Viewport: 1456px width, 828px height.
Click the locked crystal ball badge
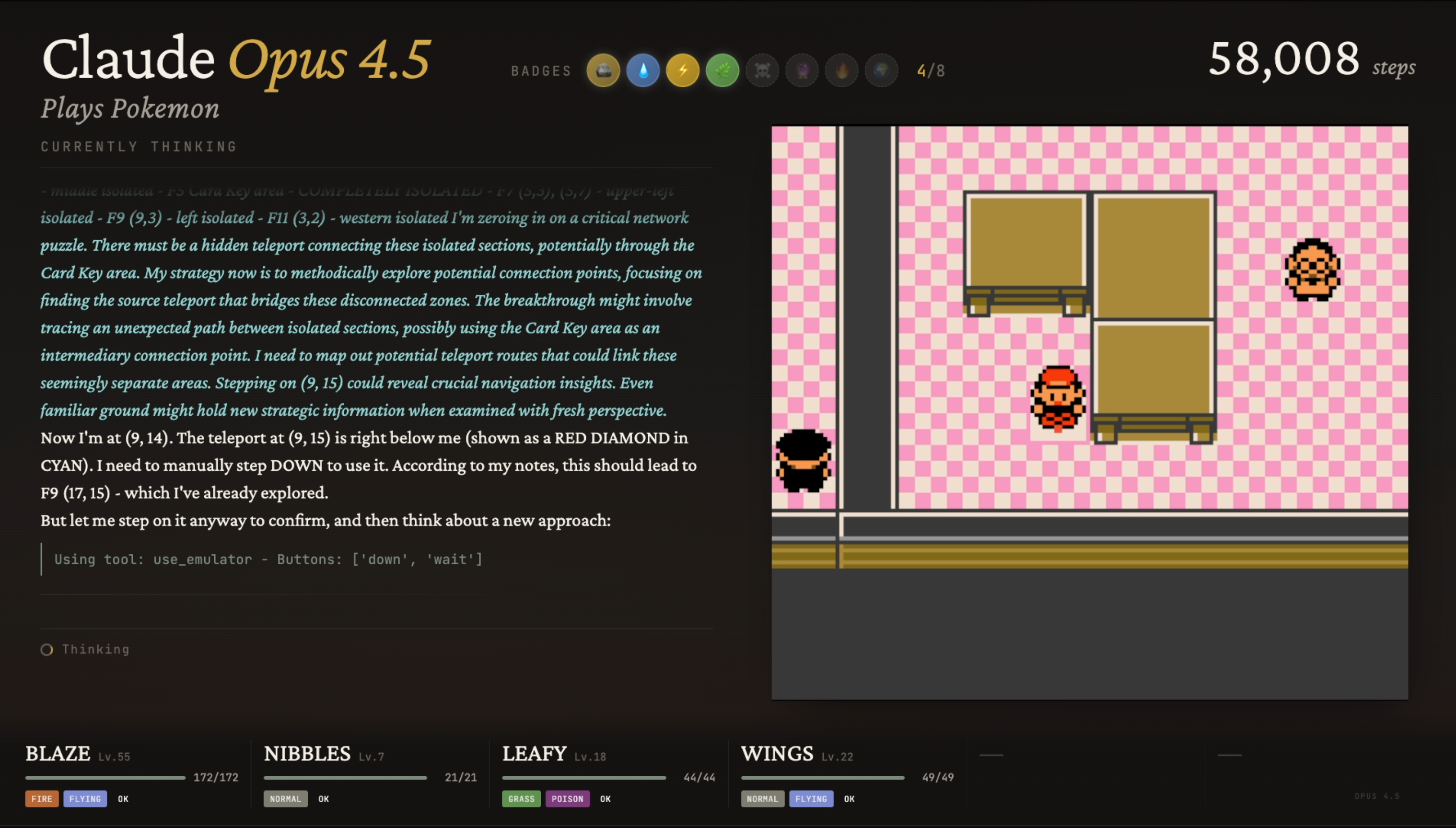click(802, 70)
